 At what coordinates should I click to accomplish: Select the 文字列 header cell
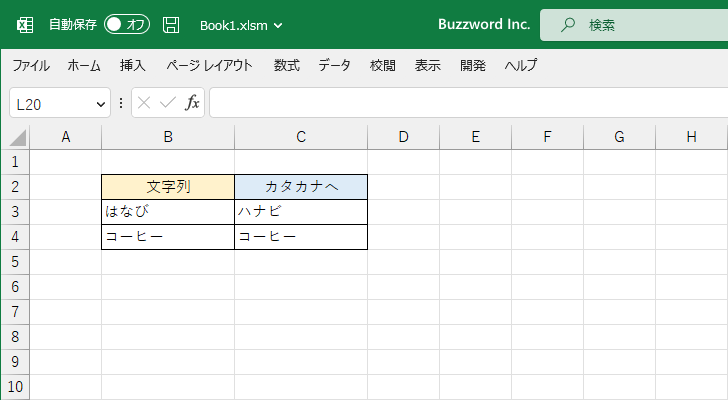[x=168, y=187]
